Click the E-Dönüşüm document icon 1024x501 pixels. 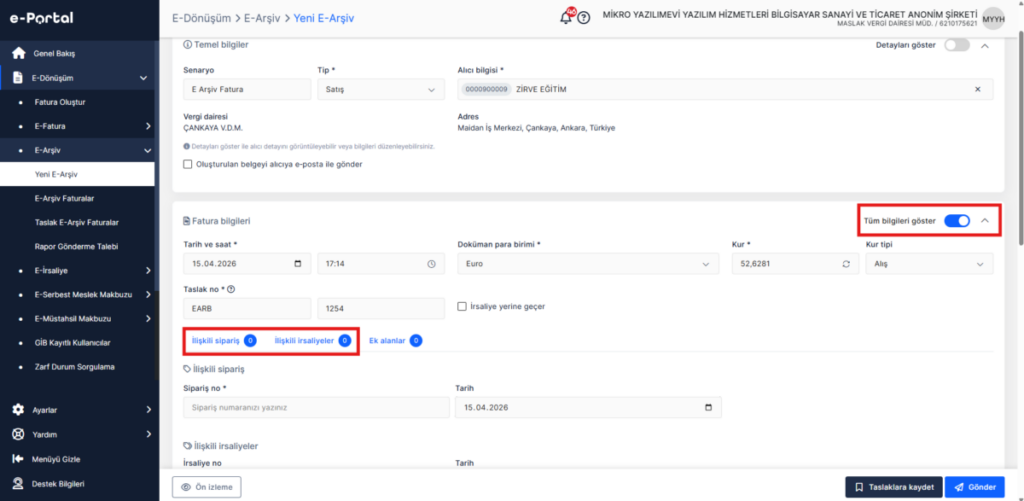click(19, 78)
